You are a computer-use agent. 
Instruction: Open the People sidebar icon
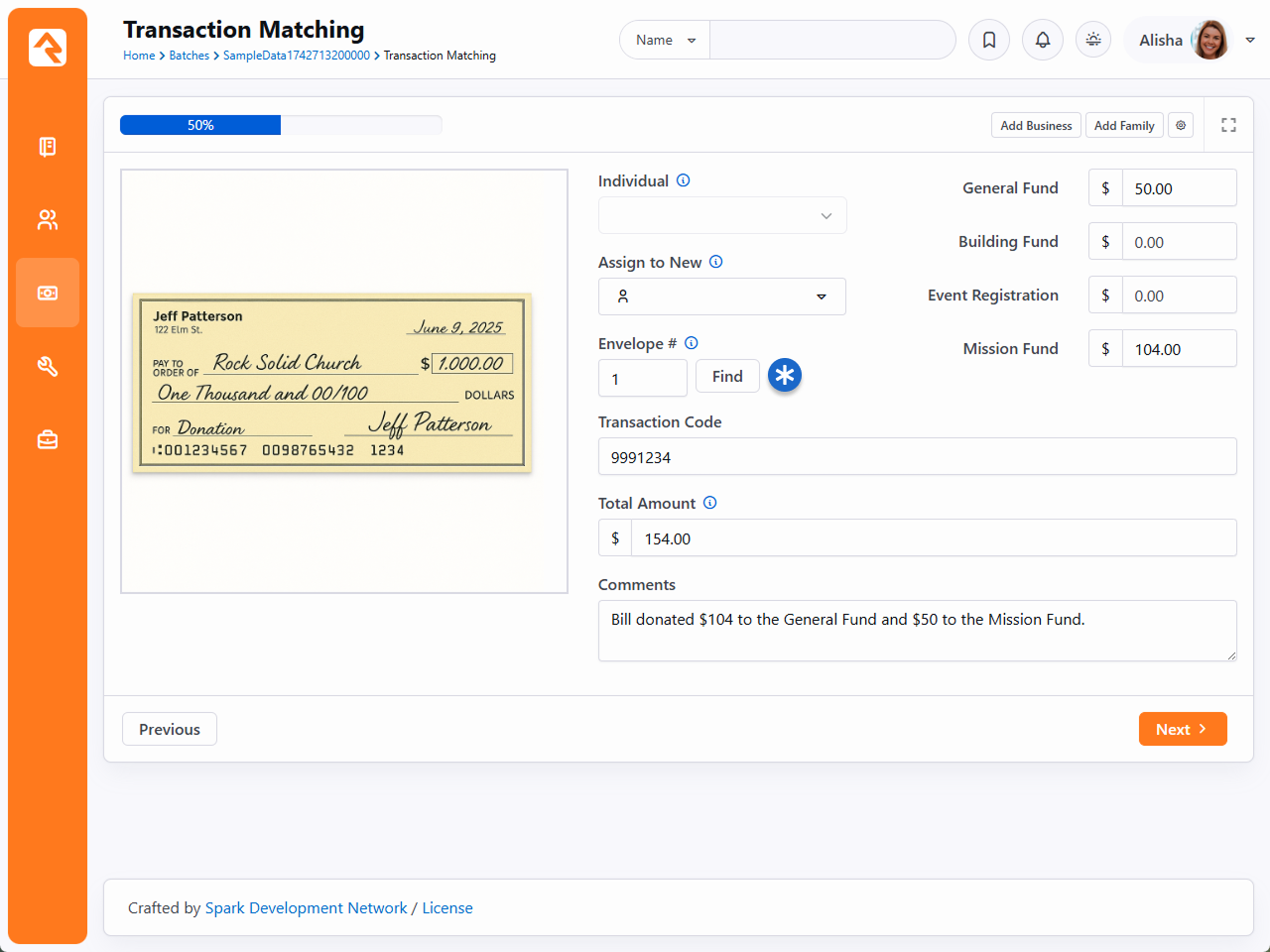[48, 220]
